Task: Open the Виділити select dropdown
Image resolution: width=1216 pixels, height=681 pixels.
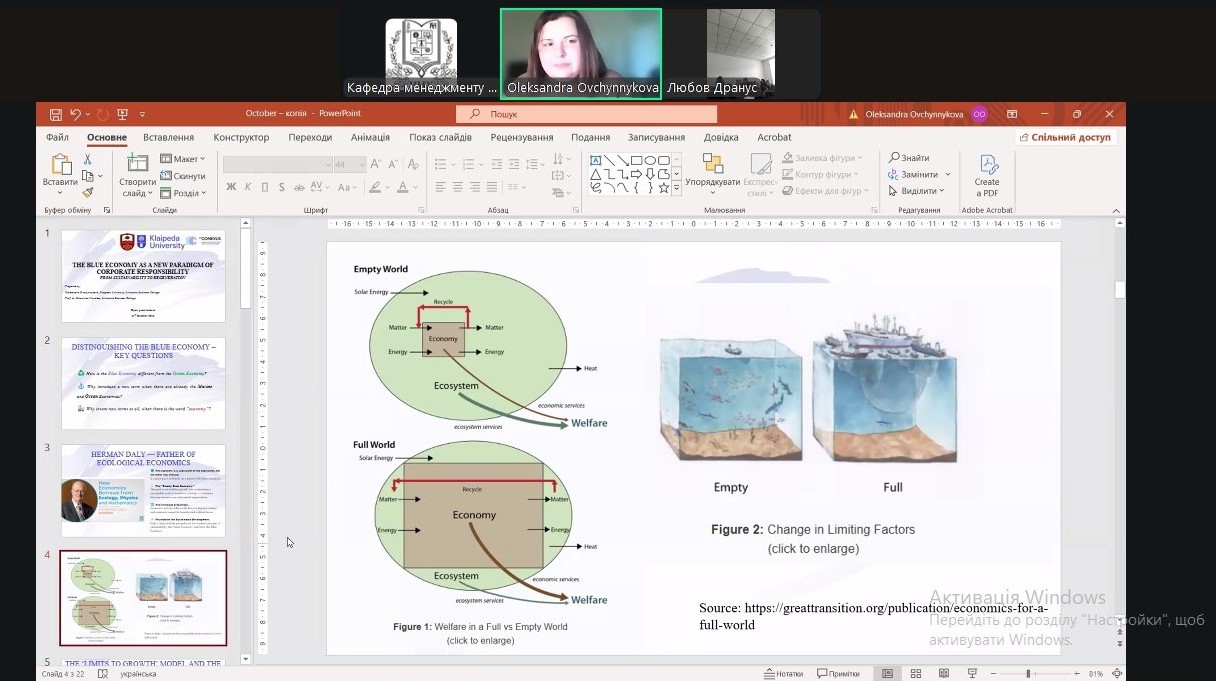Action: click(x=917, y=191)
